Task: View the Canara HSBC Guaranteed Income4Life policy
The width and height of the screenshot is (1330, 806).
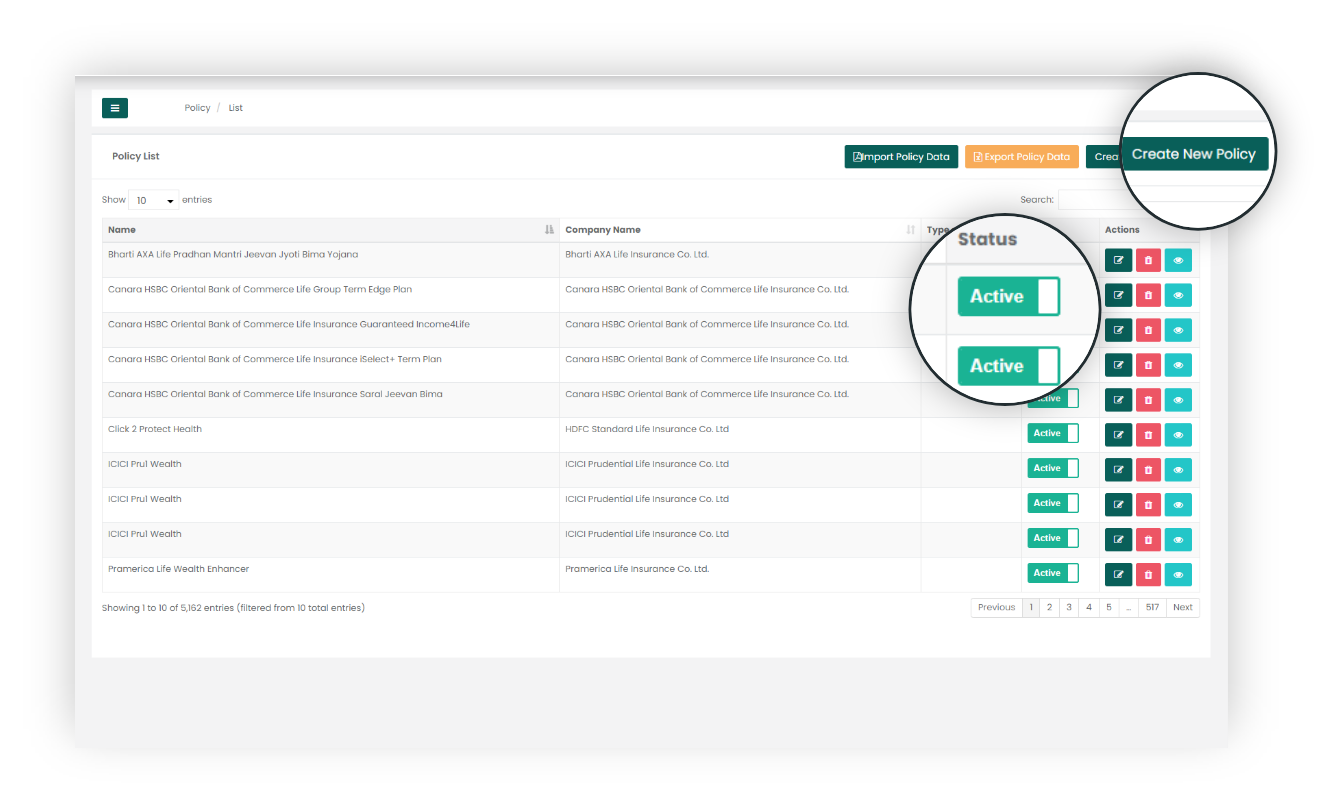Action: pos(1178,330)
